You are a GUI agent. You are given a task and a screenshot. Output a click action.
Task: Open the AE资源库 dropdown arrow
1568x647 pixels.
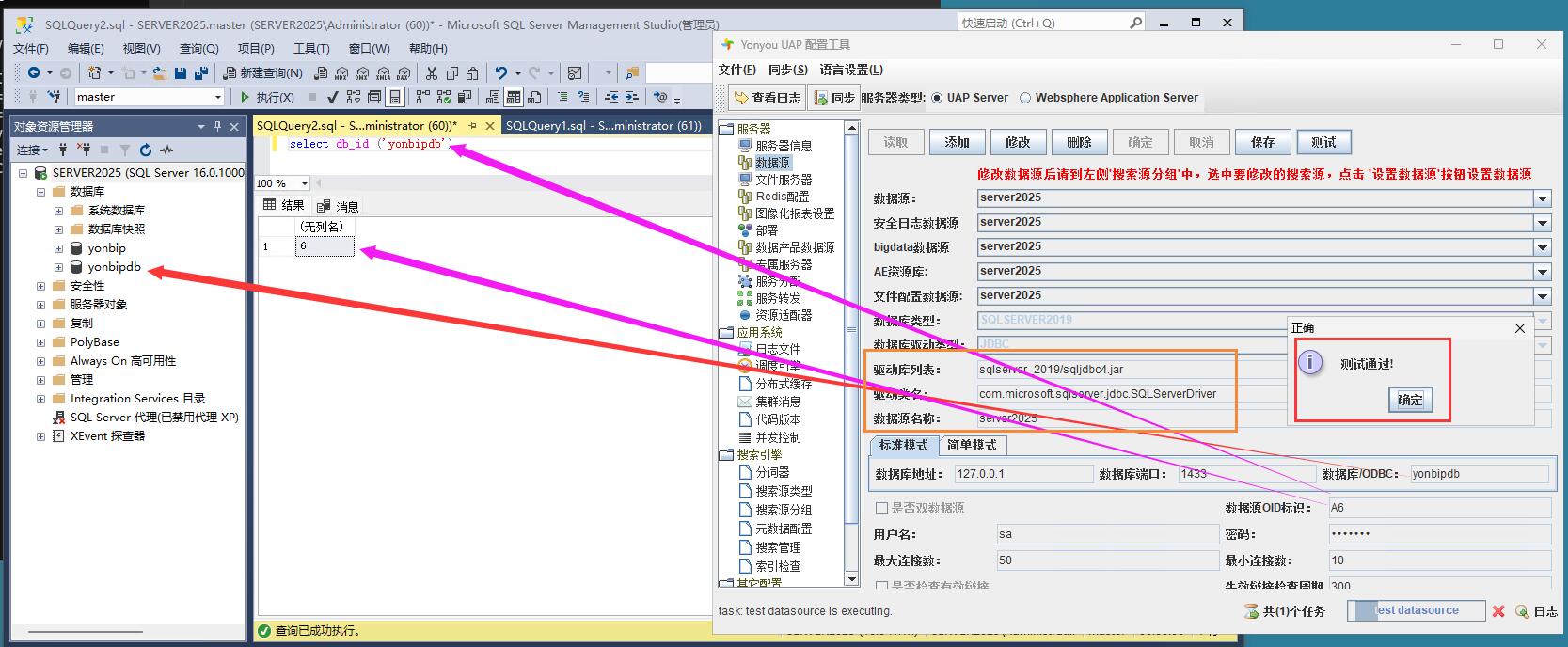point(1542,272)
